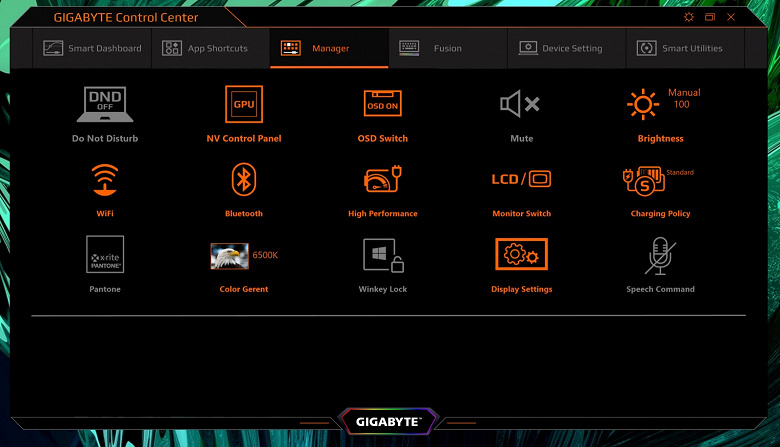Click the 'Charging Policy' label
The height and width of the screenshot is (447, 780).
pyautogui.click(x=660, y=213)
